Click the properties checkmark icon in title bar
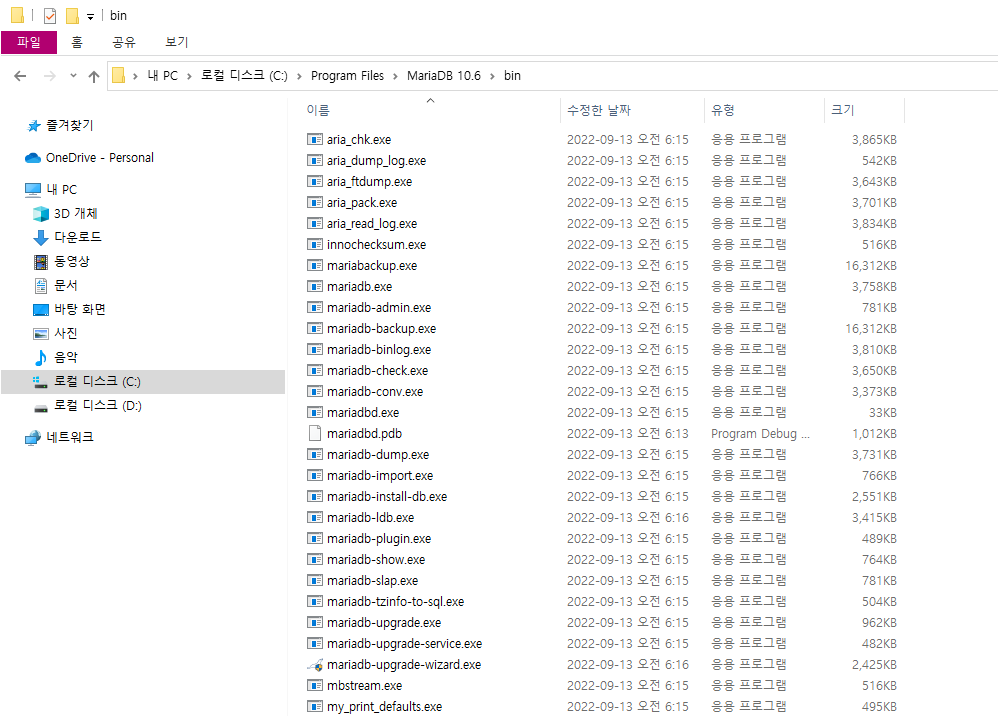Image resolution: width=998 pixels, height=716 pixels. (50, 15)
